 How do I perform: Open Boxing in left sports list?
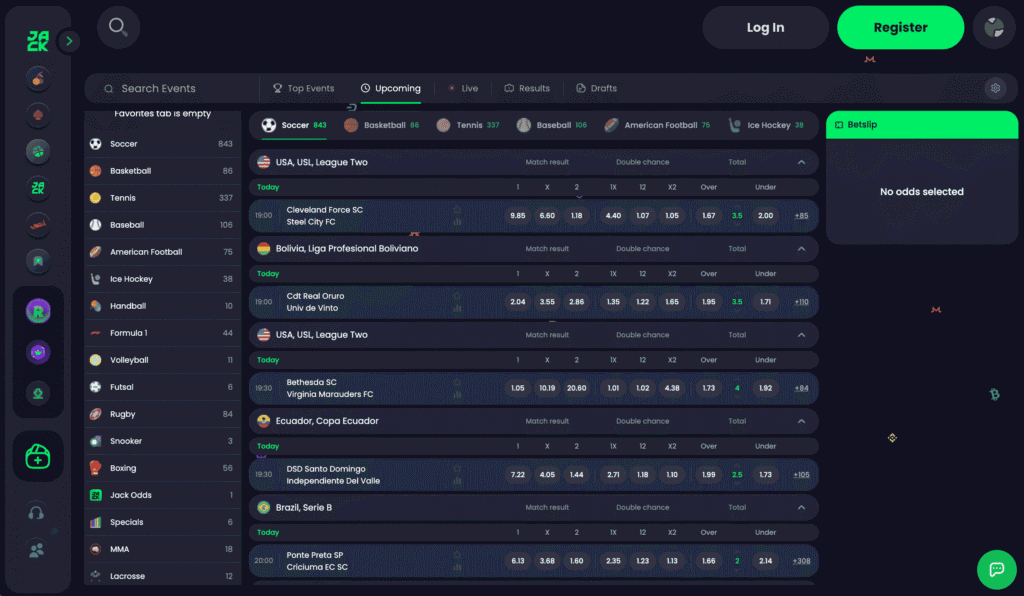coord(162,468)
